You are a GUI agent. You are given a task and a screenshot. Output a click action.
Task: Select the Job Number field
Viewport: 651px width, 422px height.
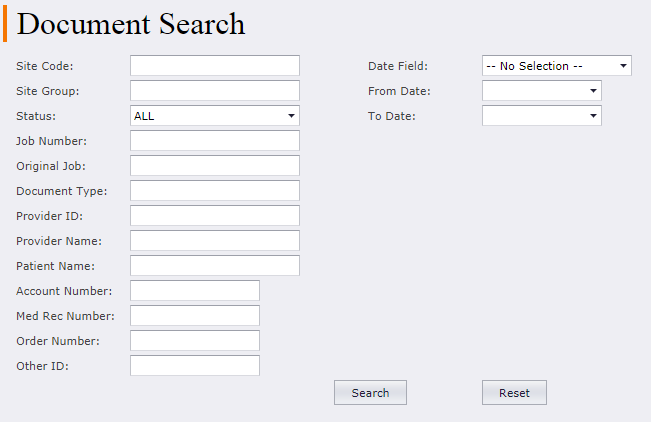[215, 140]
